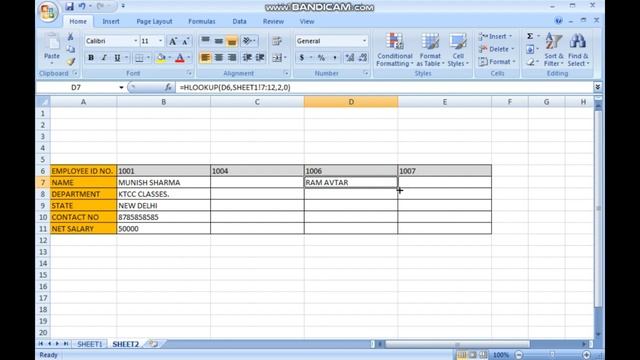Undo the last action
640x360 pixels.
point(82,6)
